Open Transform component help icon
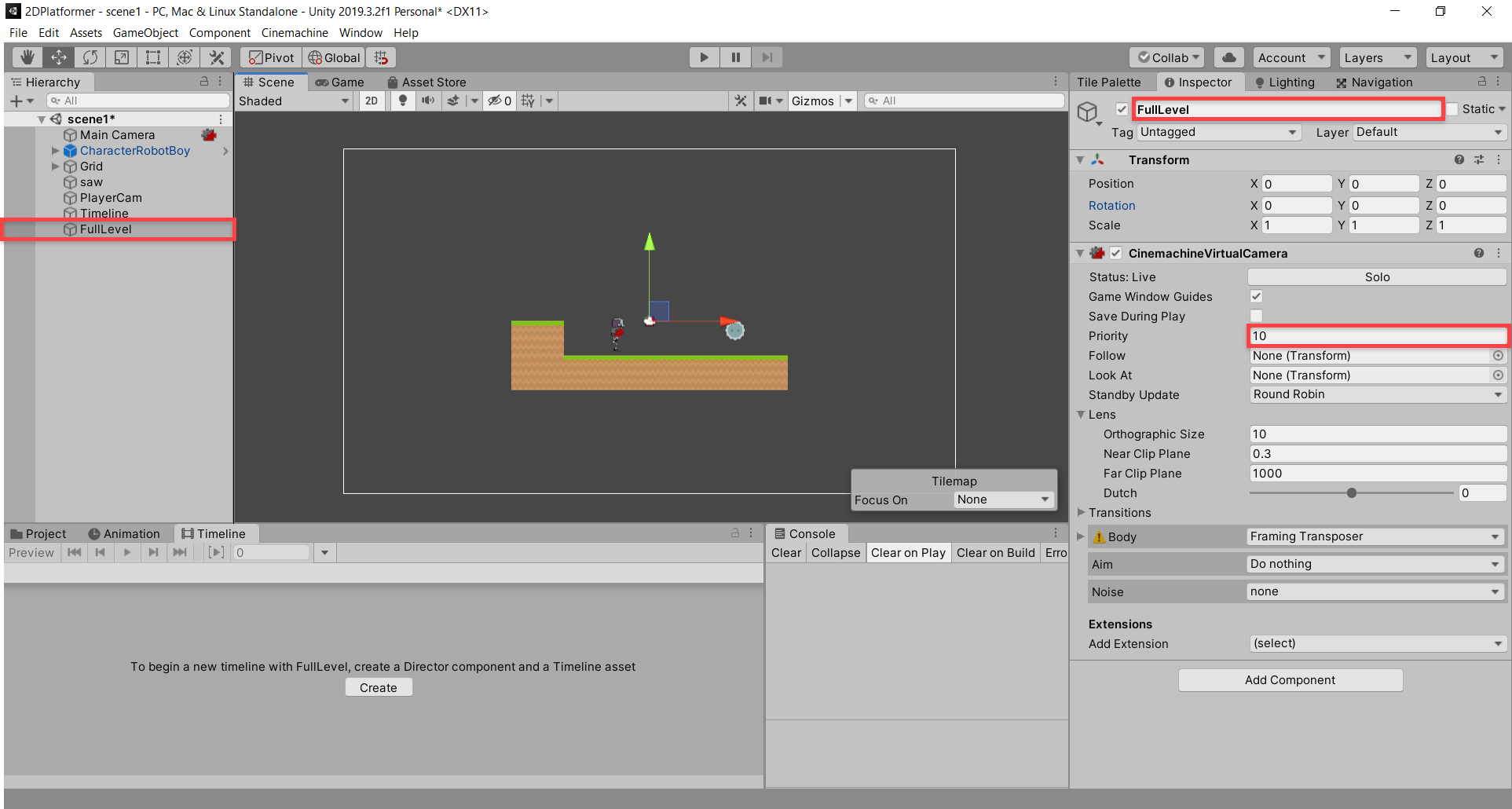The height and width of the screenshot is (809, 1512). pos(1459,159)
